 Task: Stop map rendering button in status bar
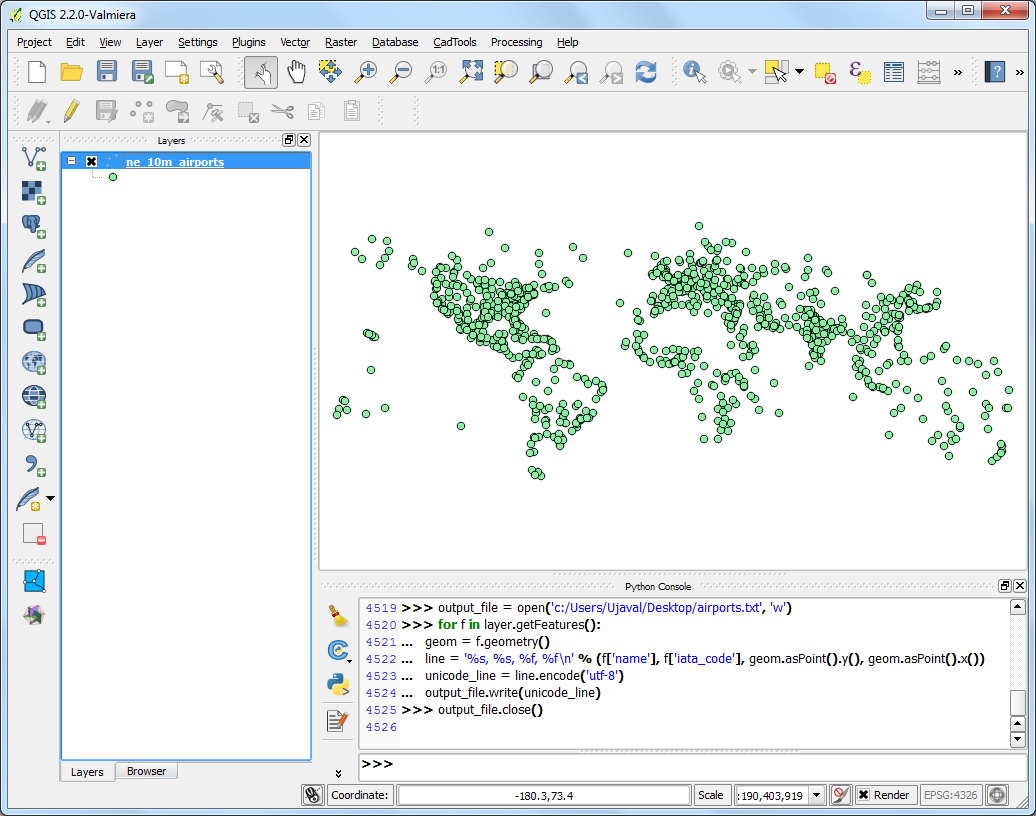840,795
